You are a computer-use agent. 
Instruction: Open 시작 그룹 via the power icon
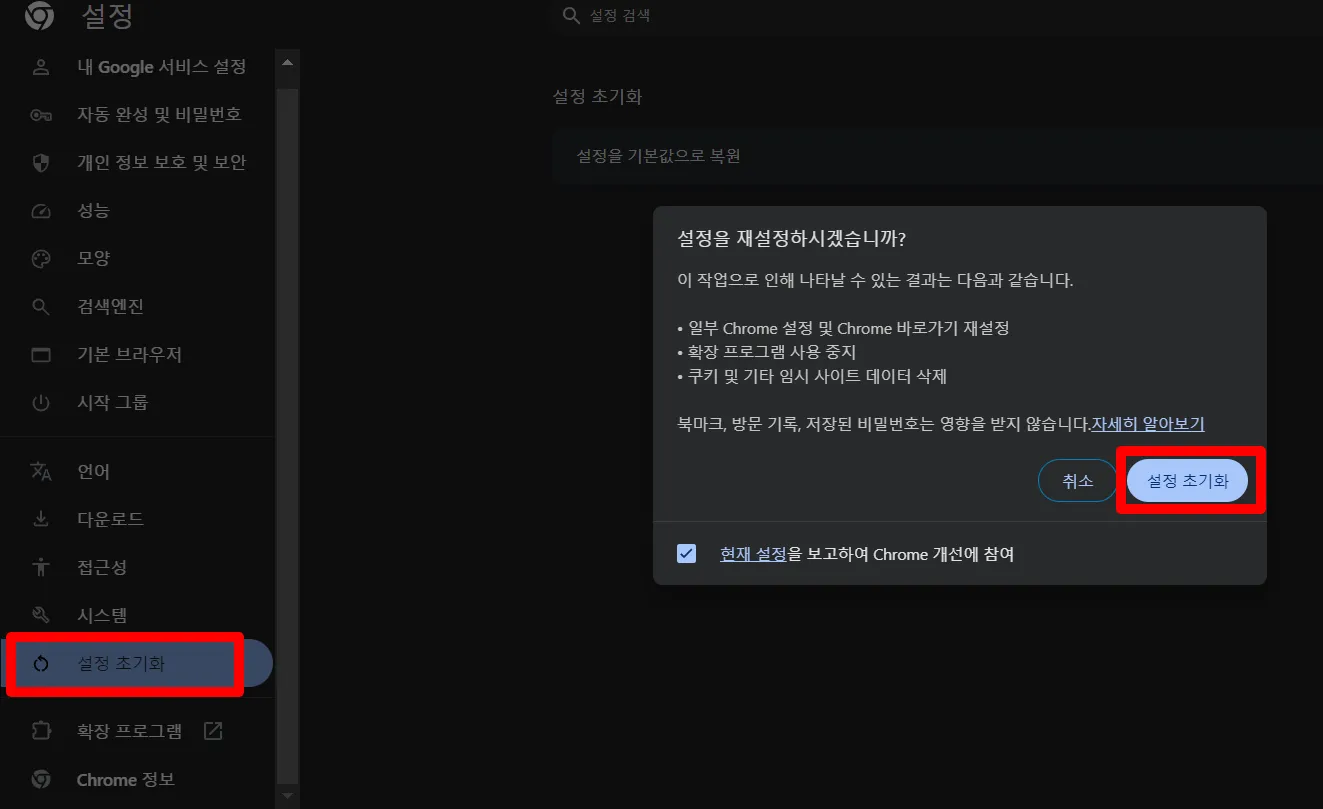pyautogui.click(x=41, y=402)
